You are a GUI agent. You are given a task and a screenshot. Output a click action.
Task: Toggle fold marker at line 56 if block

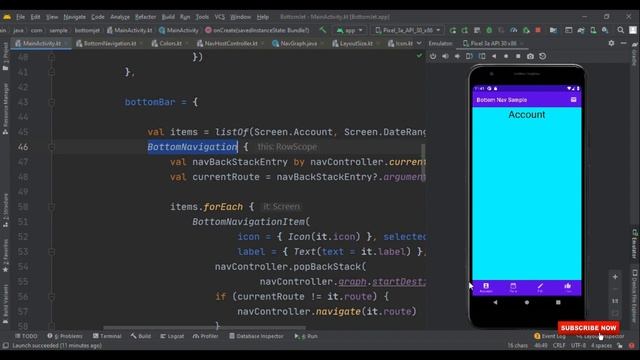[x=51, y=297]
